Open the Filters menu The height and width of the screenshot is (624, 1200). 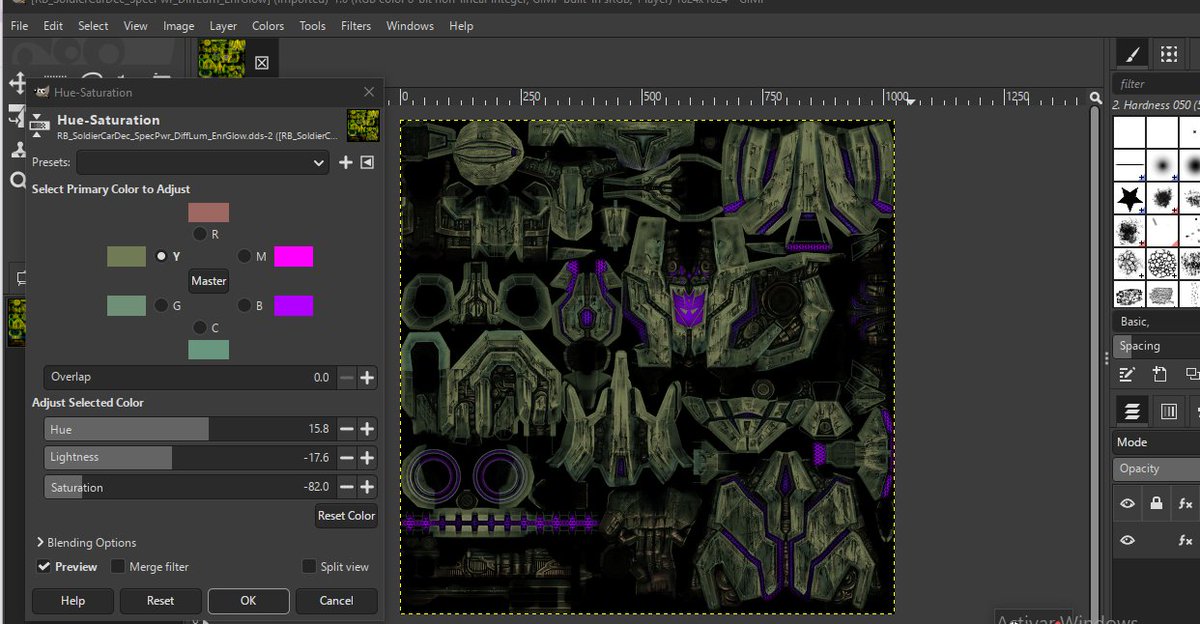tap(356, 26)
